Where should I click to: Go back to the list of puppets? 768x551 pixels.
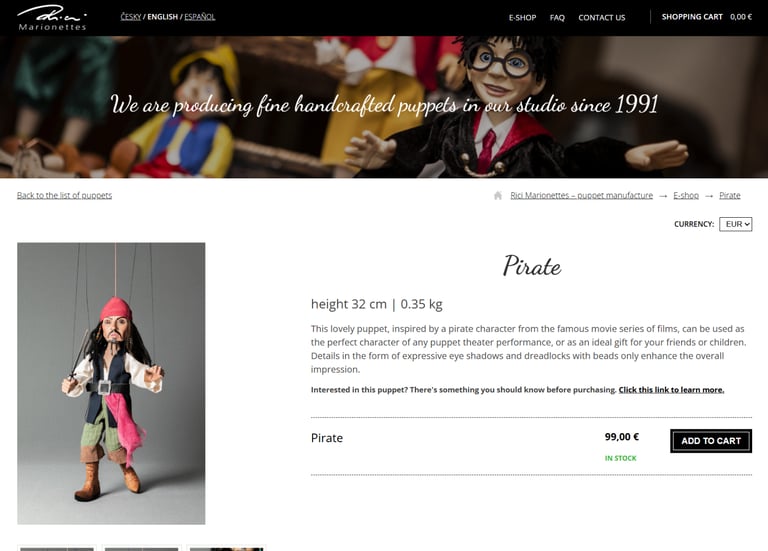click(x=64, y=195)
